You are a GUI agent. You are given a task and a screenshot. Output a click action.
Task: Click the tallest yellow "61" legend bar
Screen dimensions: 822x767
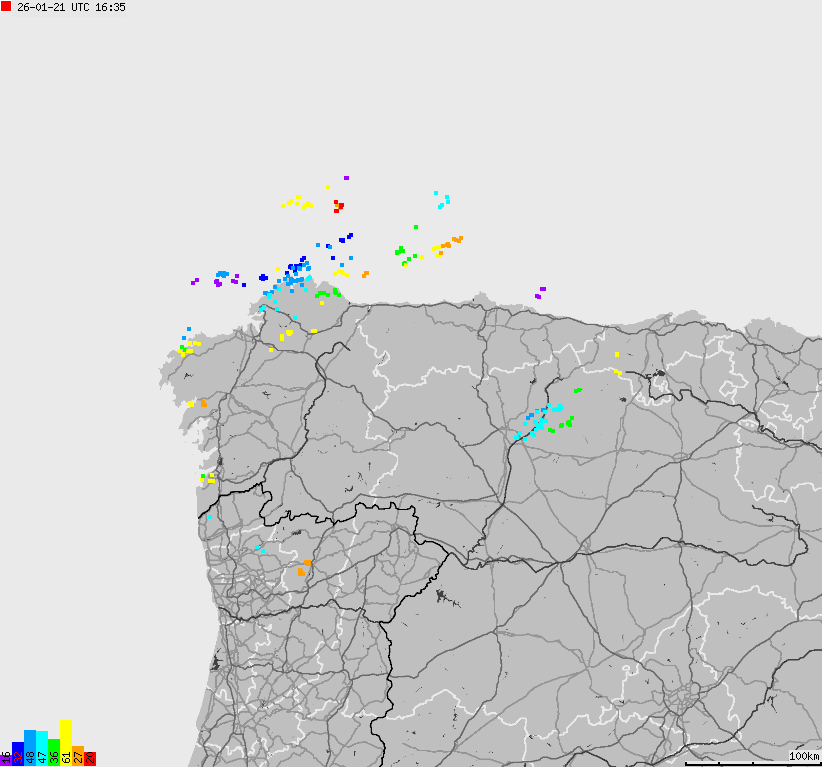pos(65,745)
